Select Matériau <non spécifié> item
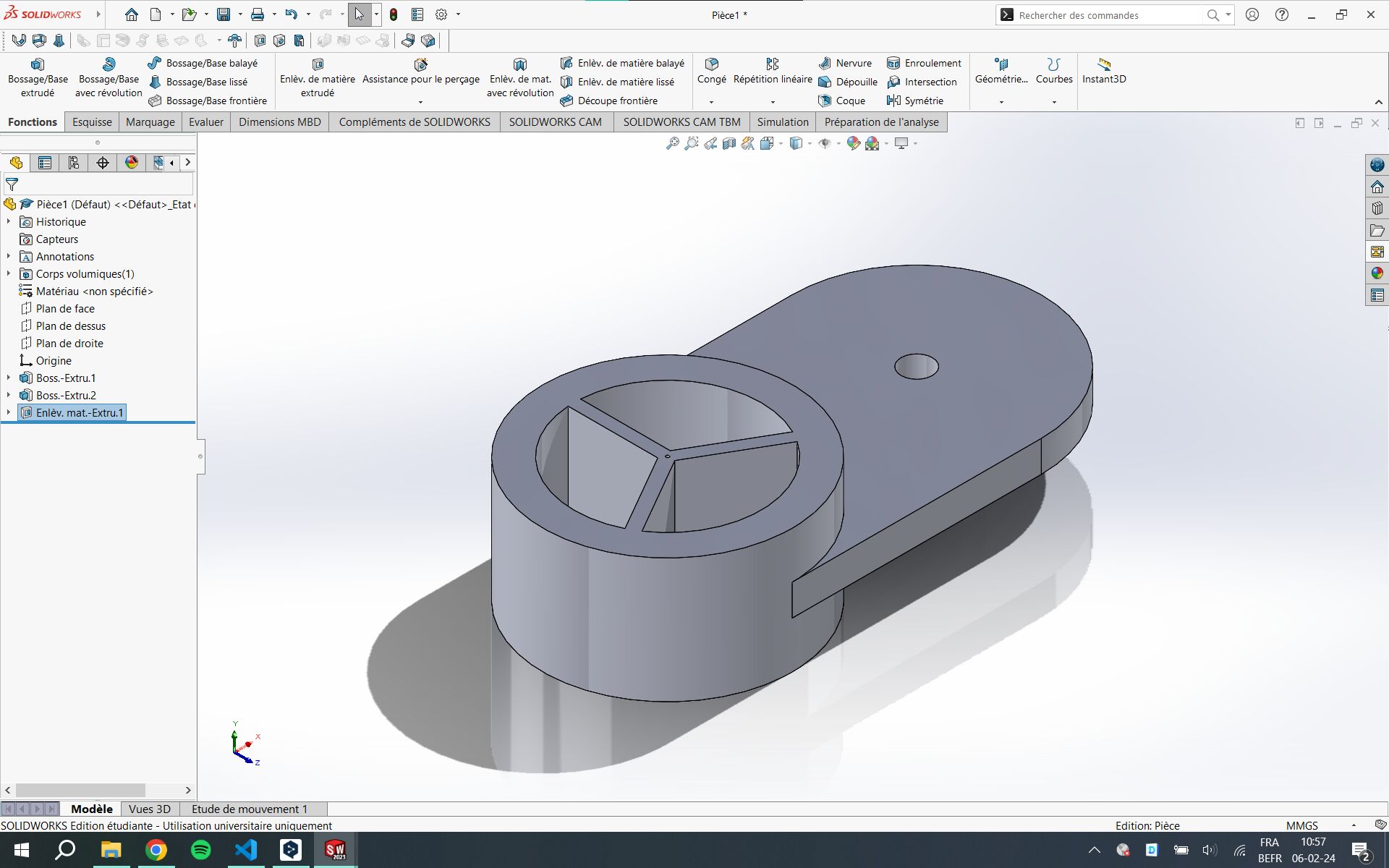Viewport: 1389px width, 868px height. [86, 291]
